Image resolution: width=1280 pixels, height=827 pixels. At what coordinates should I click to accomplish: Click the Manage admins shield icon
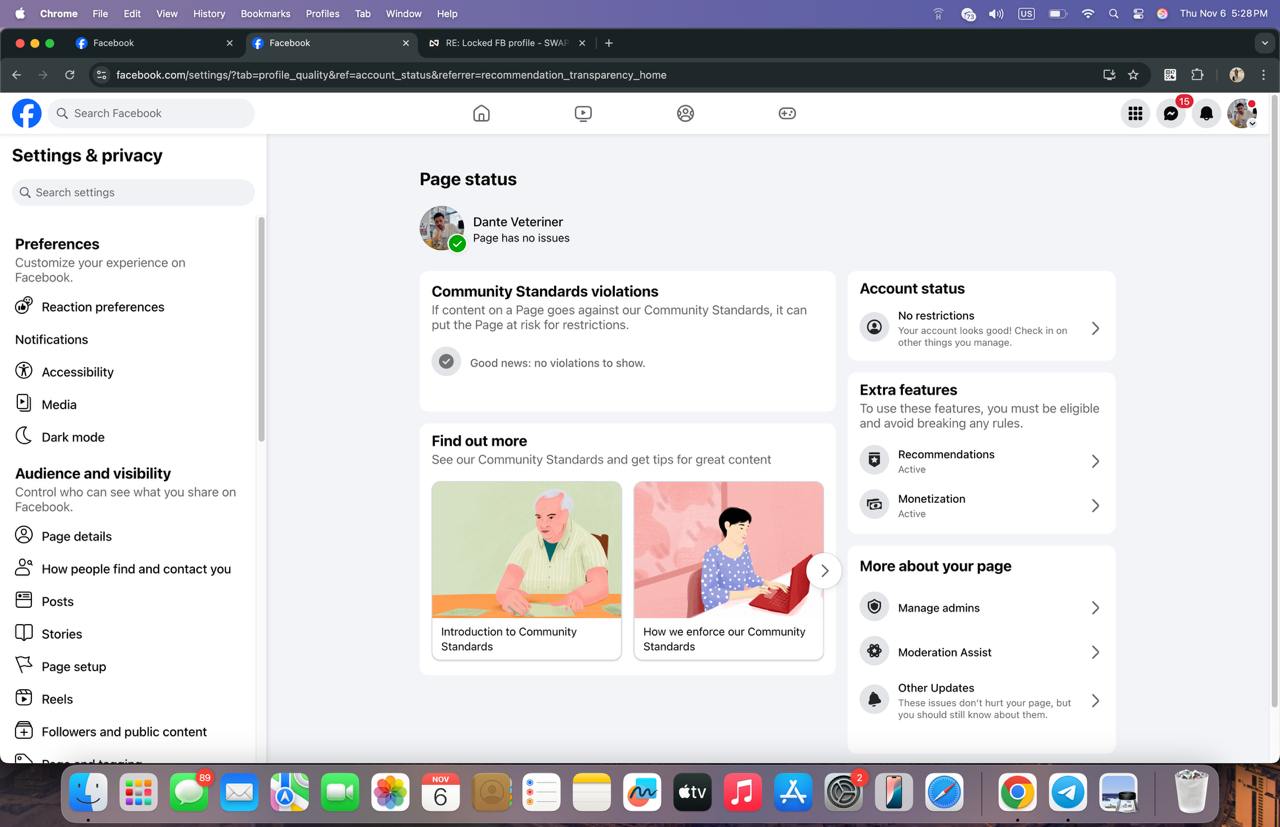pos(874,607)
